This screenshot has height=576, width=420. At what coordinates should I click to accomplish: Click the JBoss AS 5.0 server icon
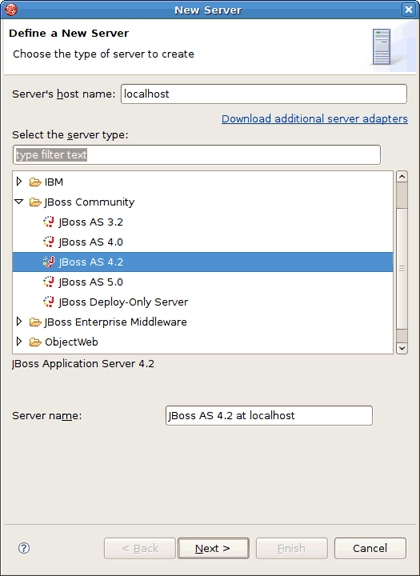[49, 282]
